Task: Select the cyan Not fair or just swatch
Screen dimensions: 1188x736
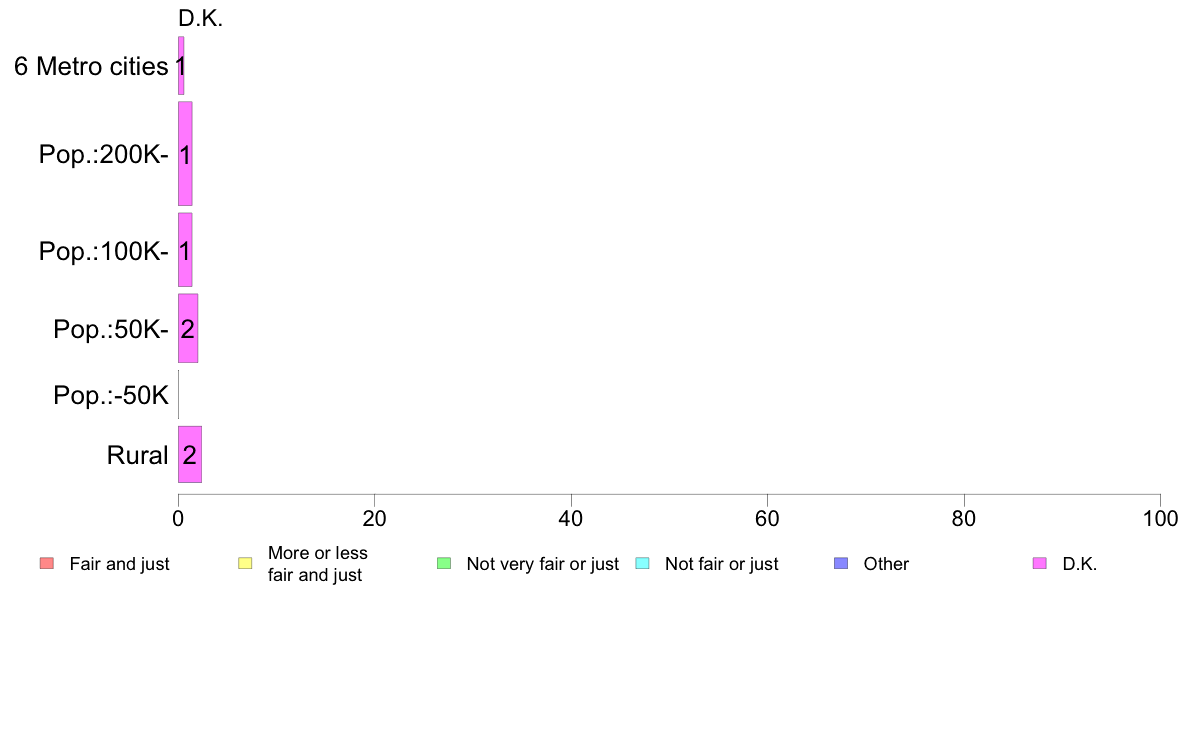Action: click(x=642, y=563)
